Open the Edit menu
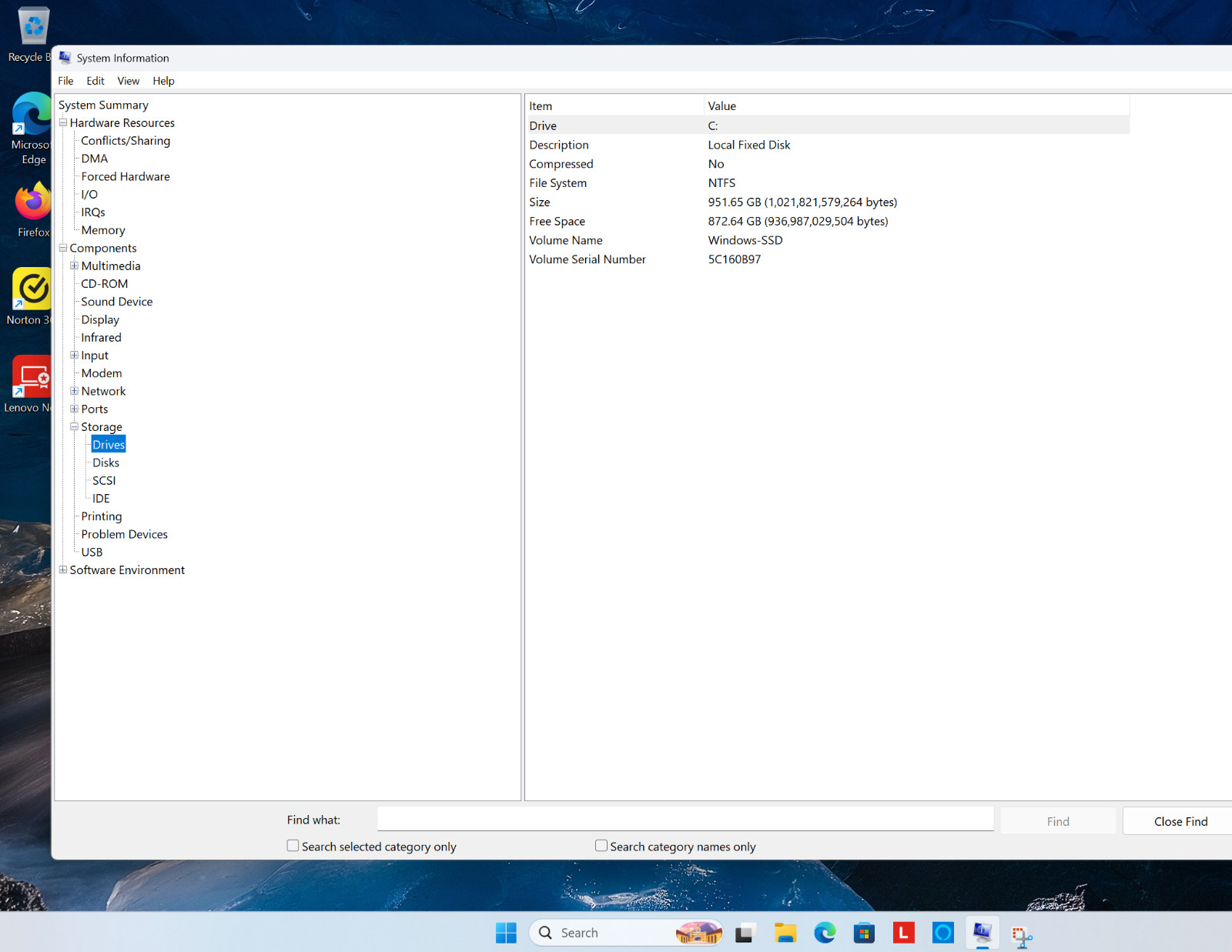 coord(95,81)
